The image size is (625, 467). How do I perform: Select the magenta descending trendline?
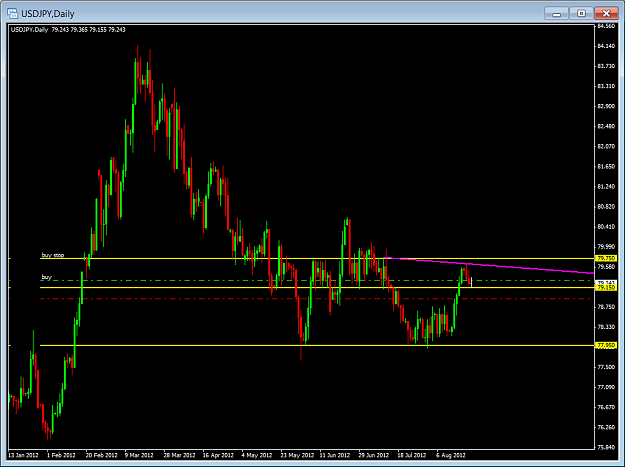click(490, 265)
